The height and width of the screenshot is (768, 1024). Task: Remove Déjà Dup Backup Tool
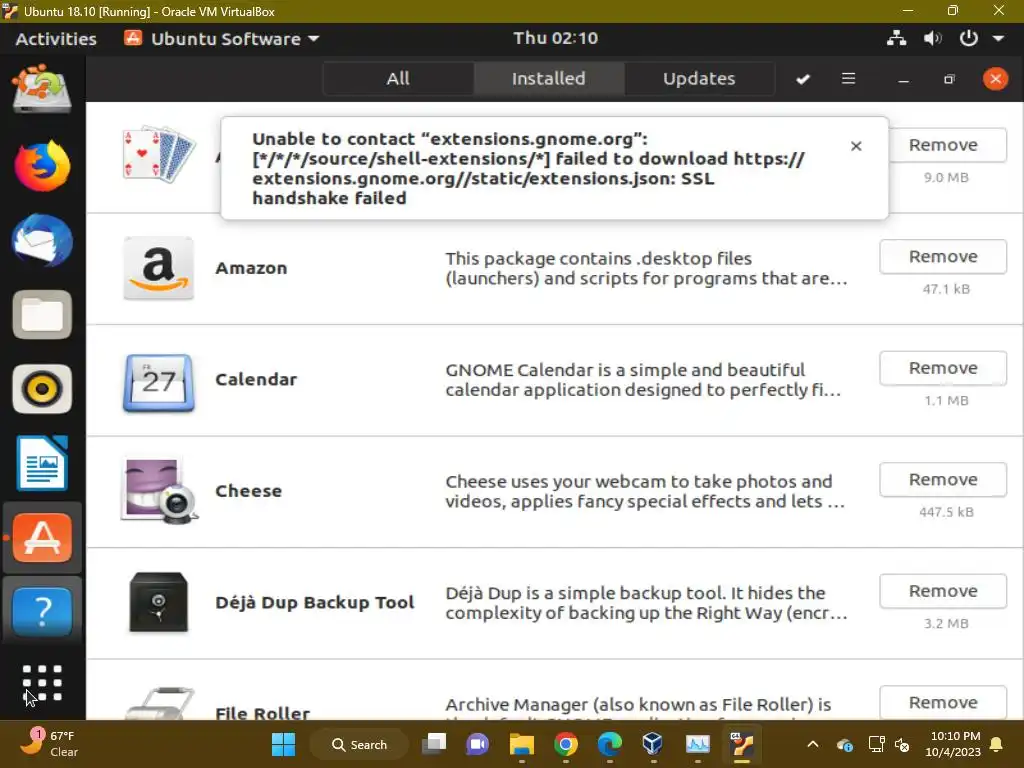pos(943,591)
